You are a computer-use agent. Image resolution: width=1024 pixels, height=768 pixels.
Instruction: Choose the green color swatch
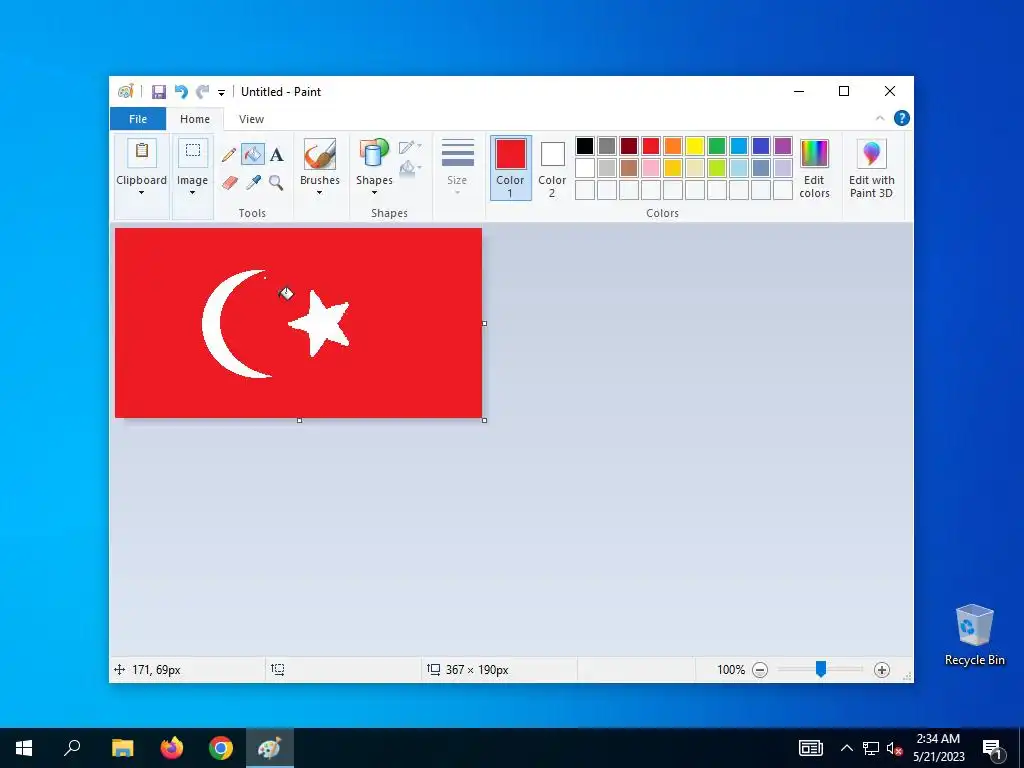coord(717,146)
